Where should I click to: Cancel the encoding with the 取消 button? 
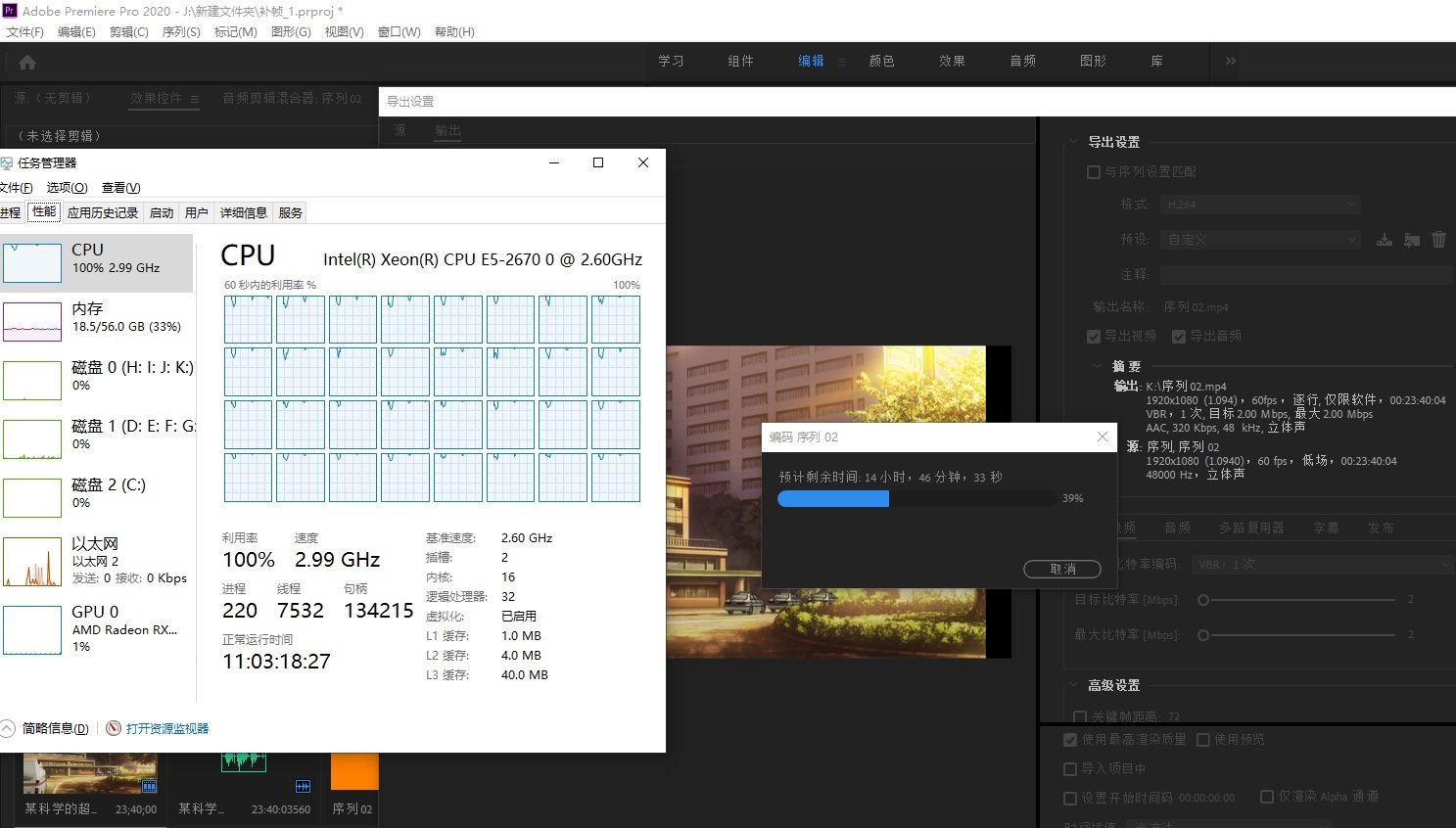click(1062, 569)
